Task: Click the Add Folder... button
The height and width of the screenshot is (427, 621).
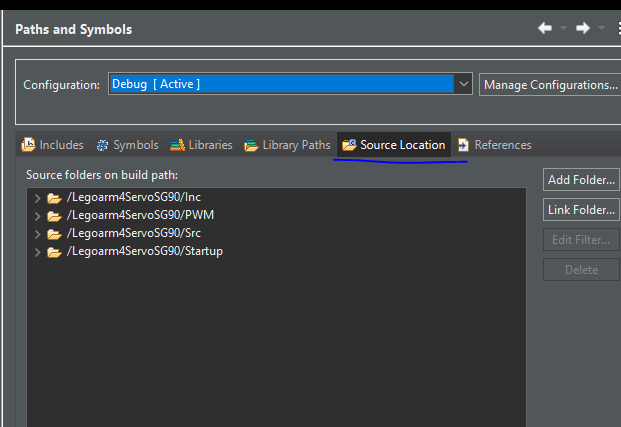Action: point(581,180)
